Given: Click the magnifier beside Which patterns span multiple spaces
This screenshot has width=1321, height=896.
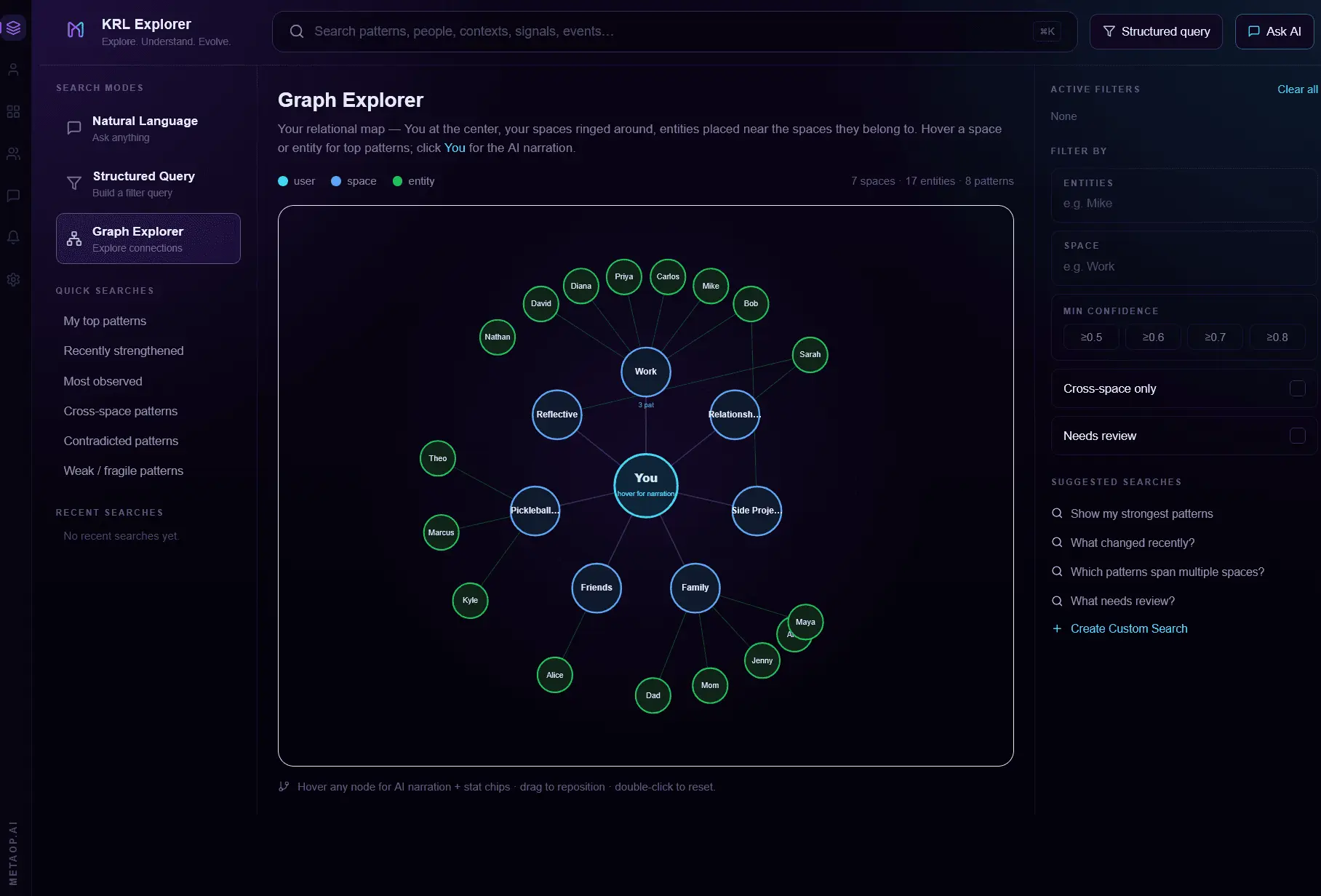Looking at the screenshot, I should coord(1057,572).
